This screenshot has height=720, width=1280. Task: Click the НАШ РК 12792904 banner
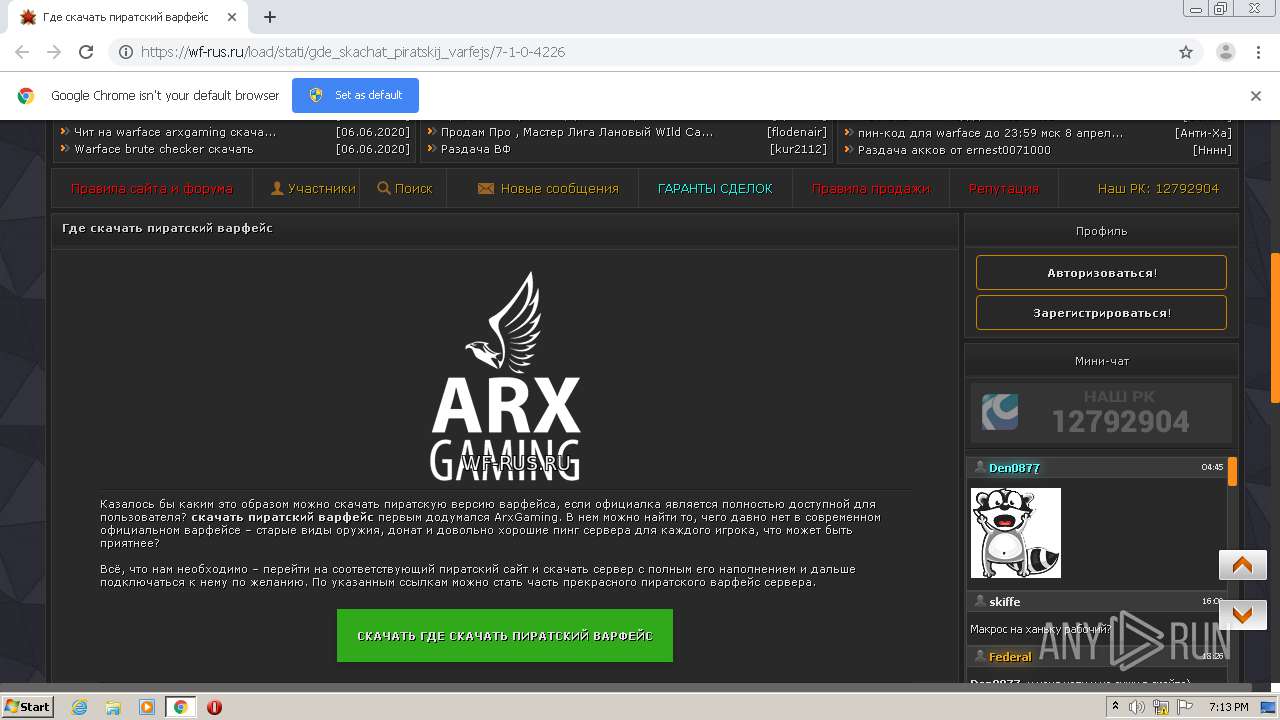[1101, 412]
